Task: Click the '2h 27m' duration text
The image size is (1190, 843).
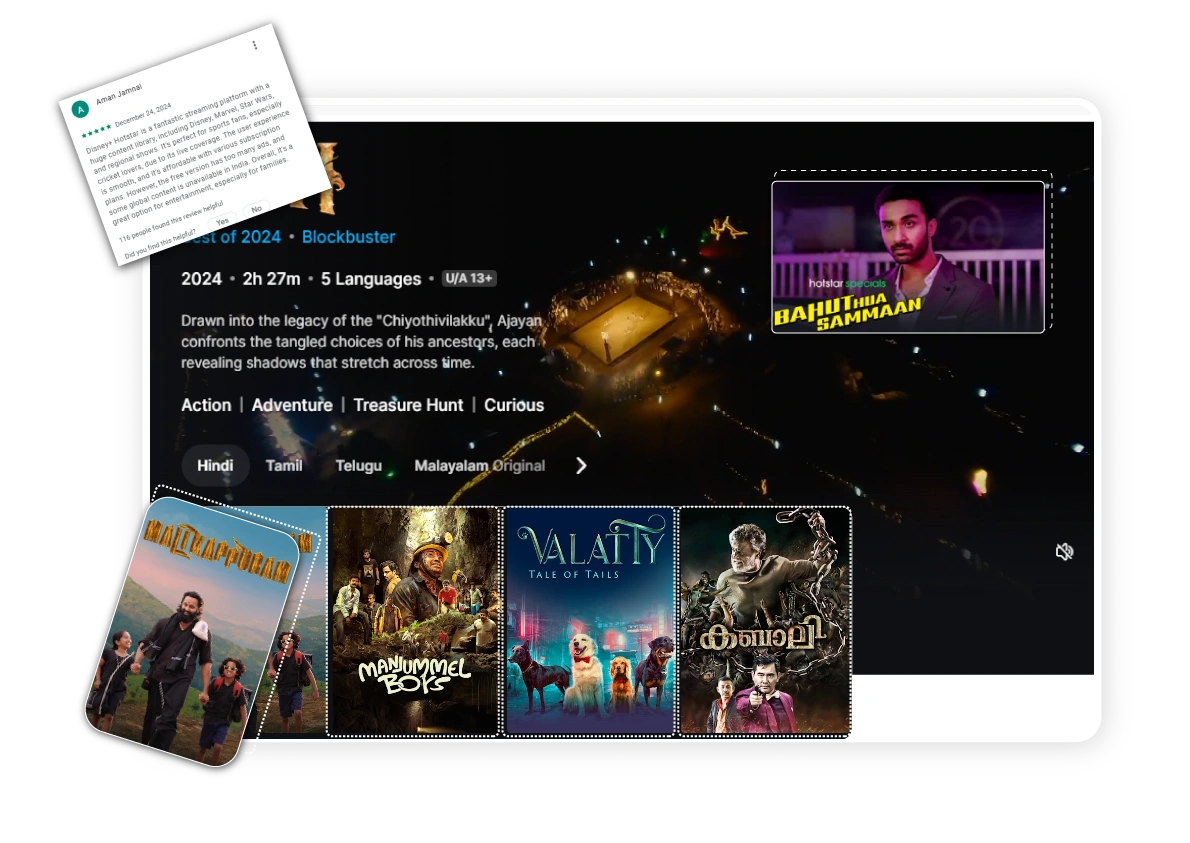Action: [x=271, y=279]
